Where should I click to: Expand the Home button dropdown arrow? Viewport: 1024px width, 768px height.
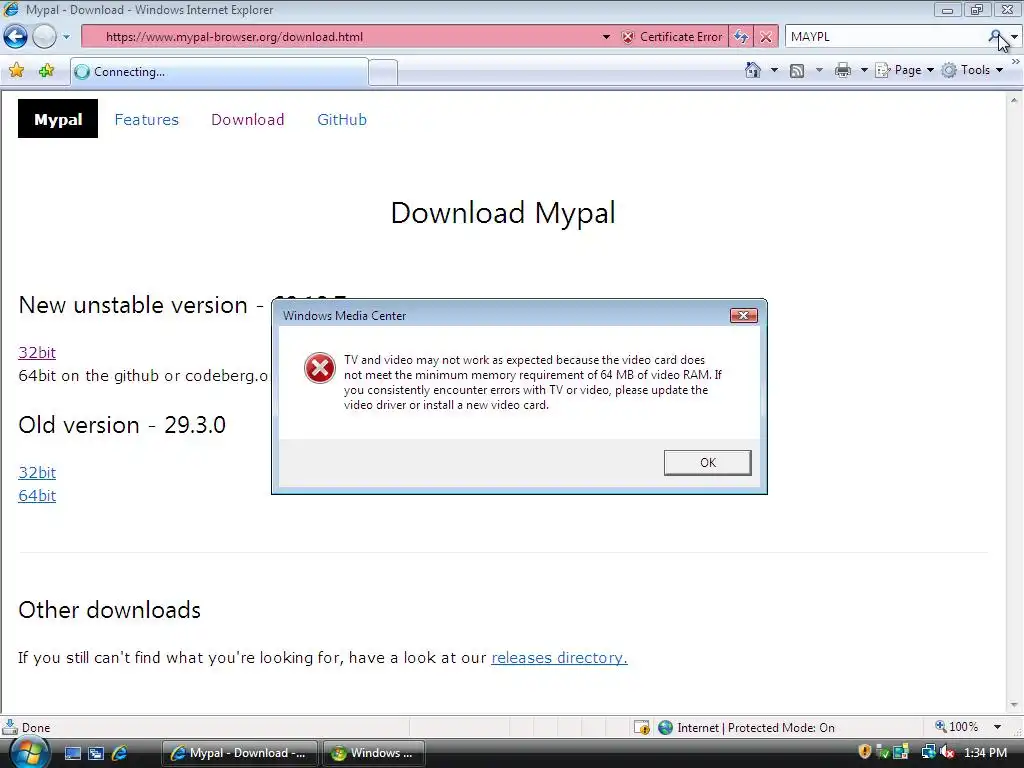775,70
